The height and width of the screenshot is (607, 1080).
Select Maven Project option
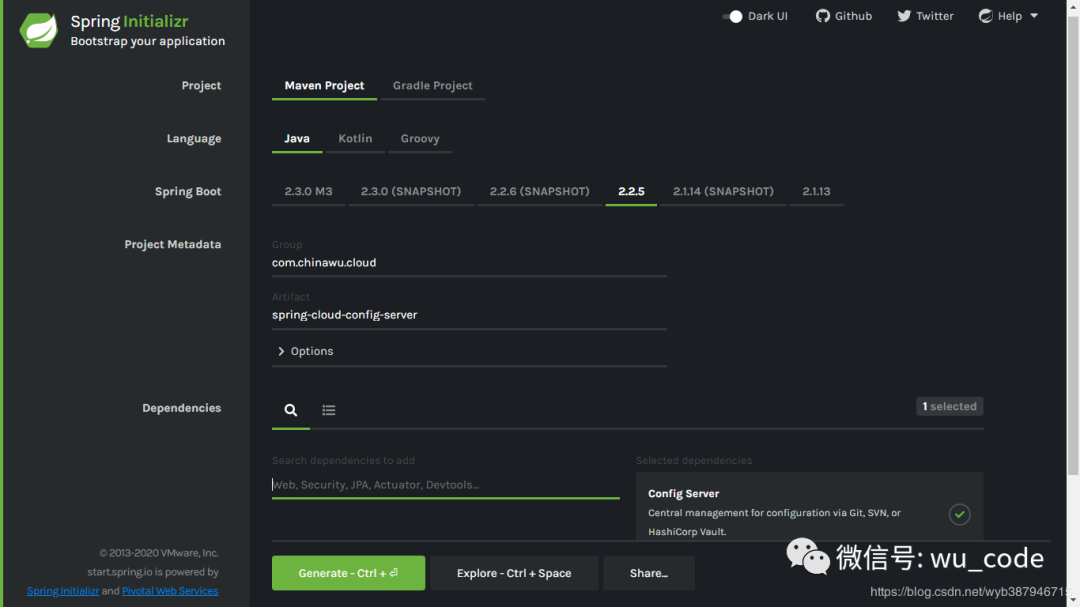coord(324,85)
